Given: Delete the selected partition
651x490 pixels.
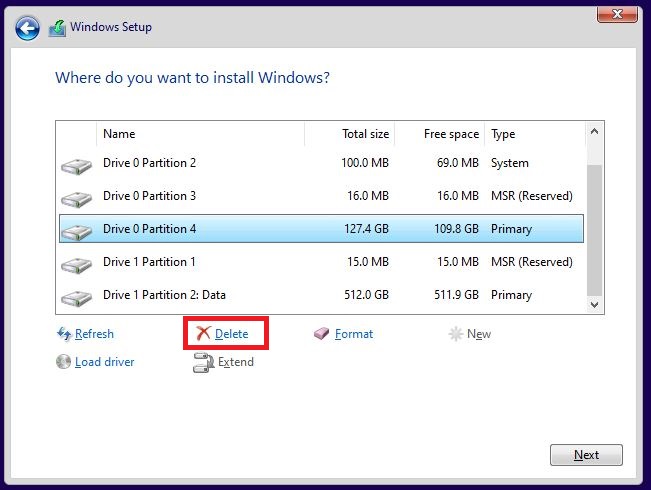Looking at the screenshot, I should (231, 334).
